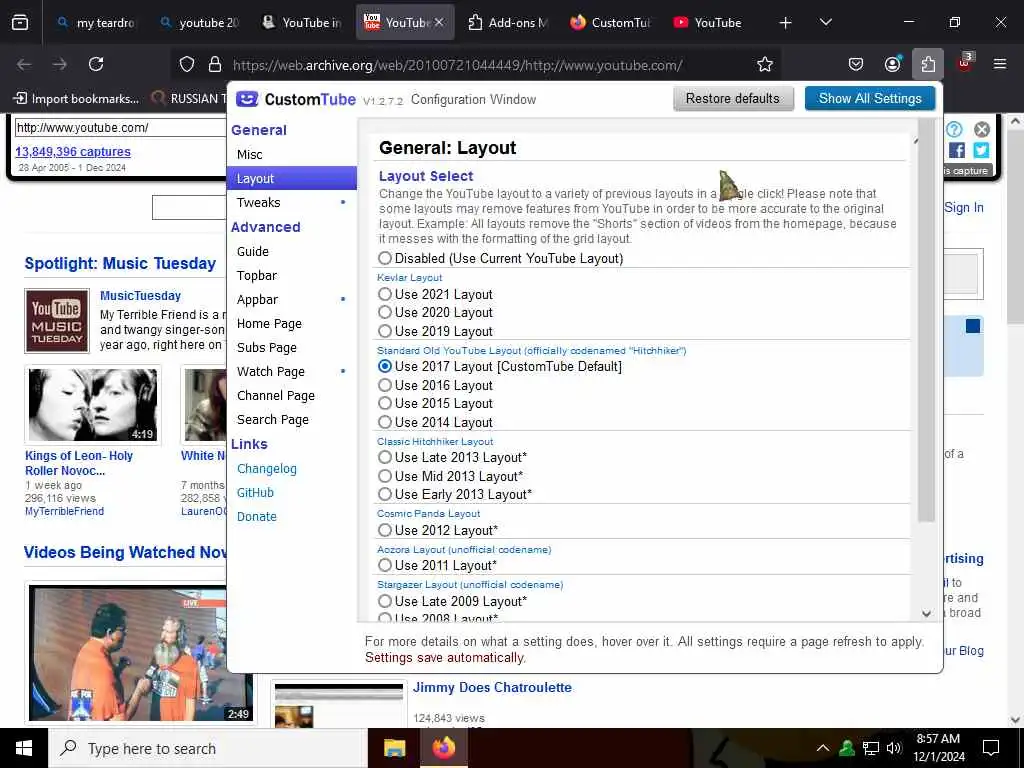This screenshot has width=1024, height=768.
Task: Select Disabled (Use Current YouTube Layout)
Action: click(x=385, y=259)
